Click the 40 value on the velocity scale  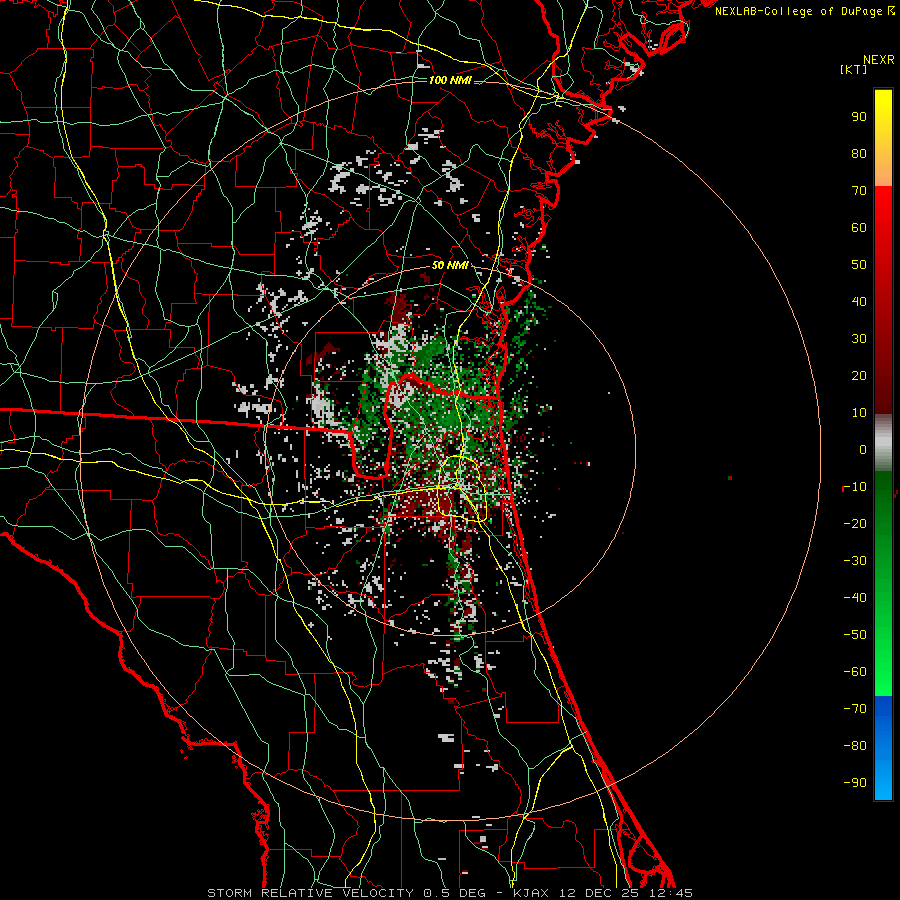click(x=859, y=301)
